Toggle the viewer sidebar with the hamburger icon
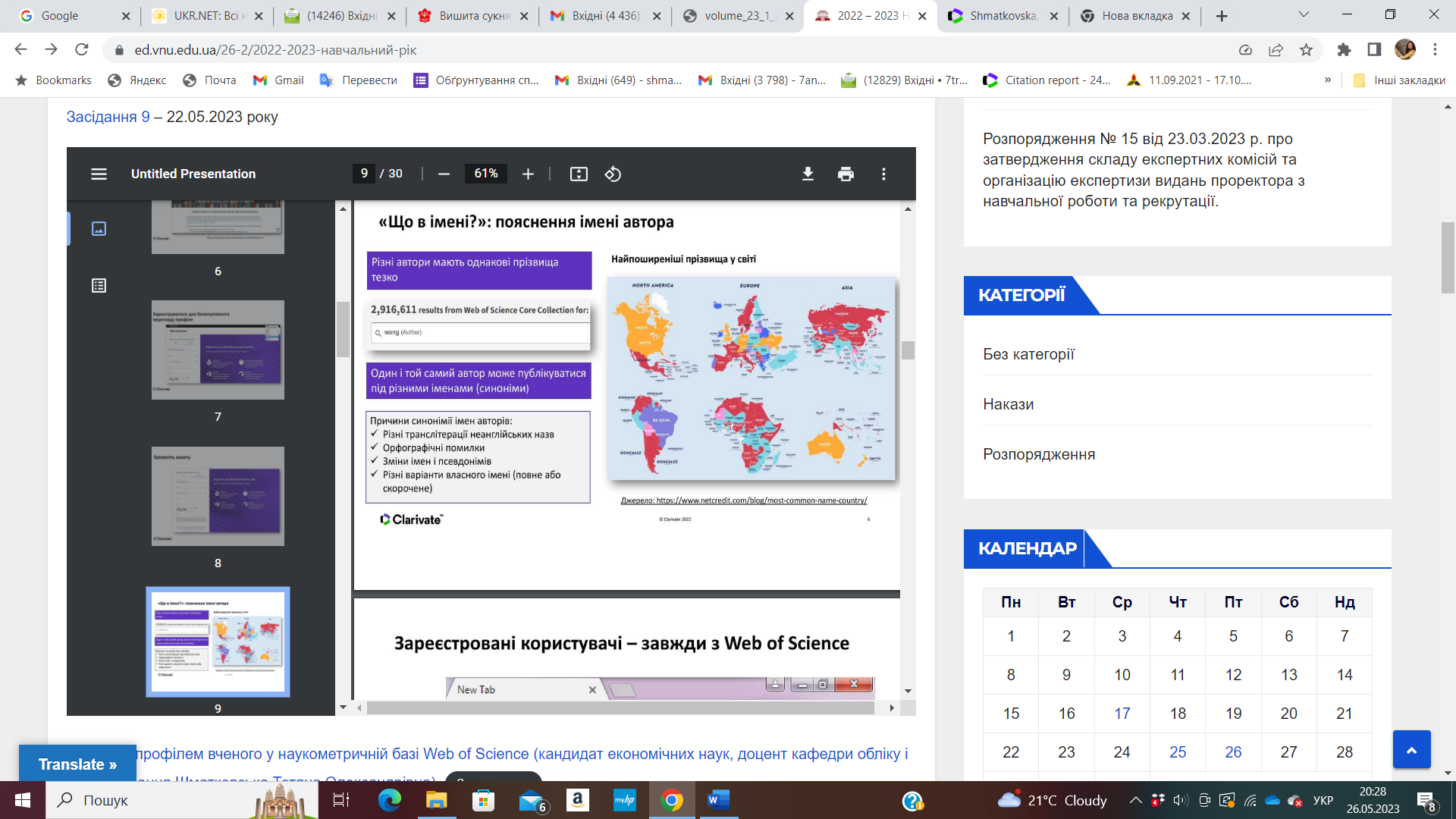This screenshot has height=819, width=1456. coord(99,174)
